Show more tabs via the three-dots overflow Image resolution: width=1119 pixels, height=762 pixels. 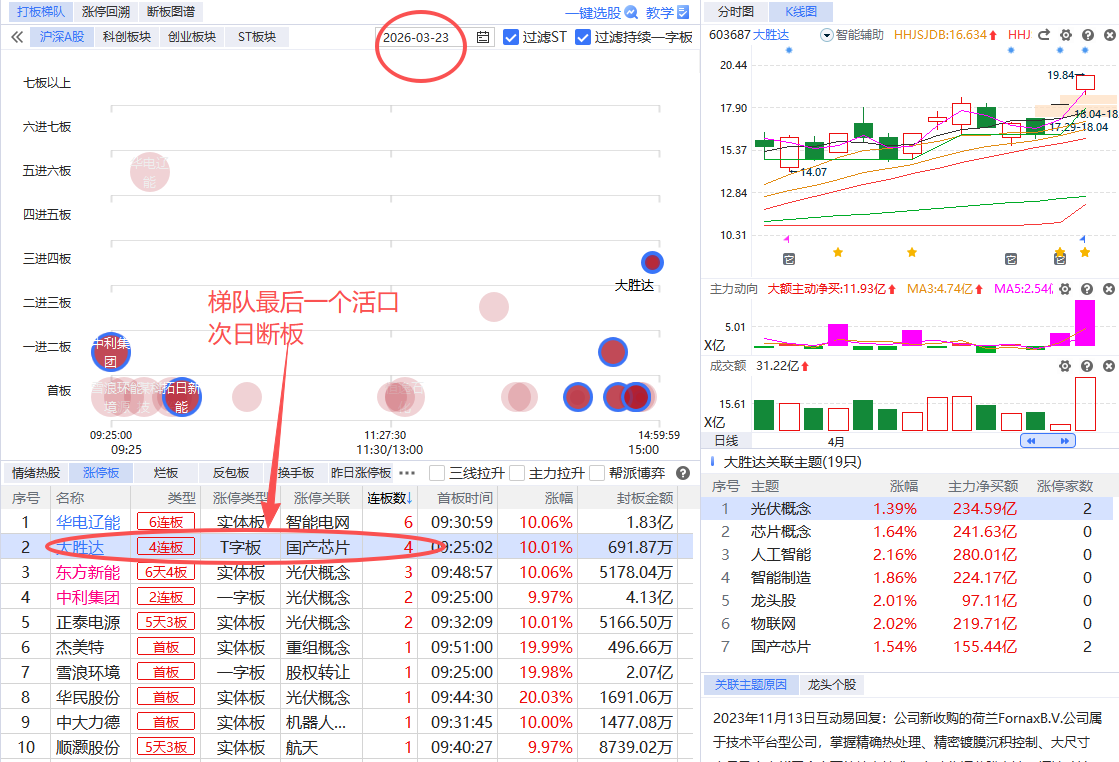pos(407,473)
